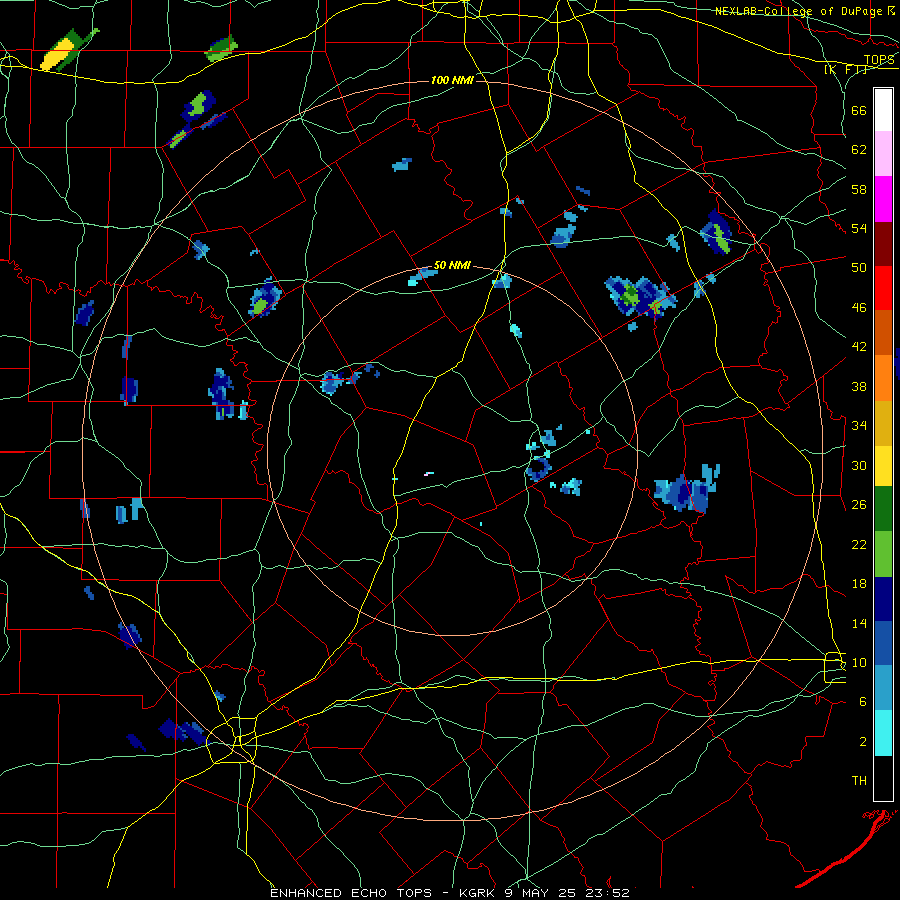Image resolution: width=900 pixels, height=900 pixels.
Task: Click the black TH swatch at scale bottom
Action: [883, 778]
